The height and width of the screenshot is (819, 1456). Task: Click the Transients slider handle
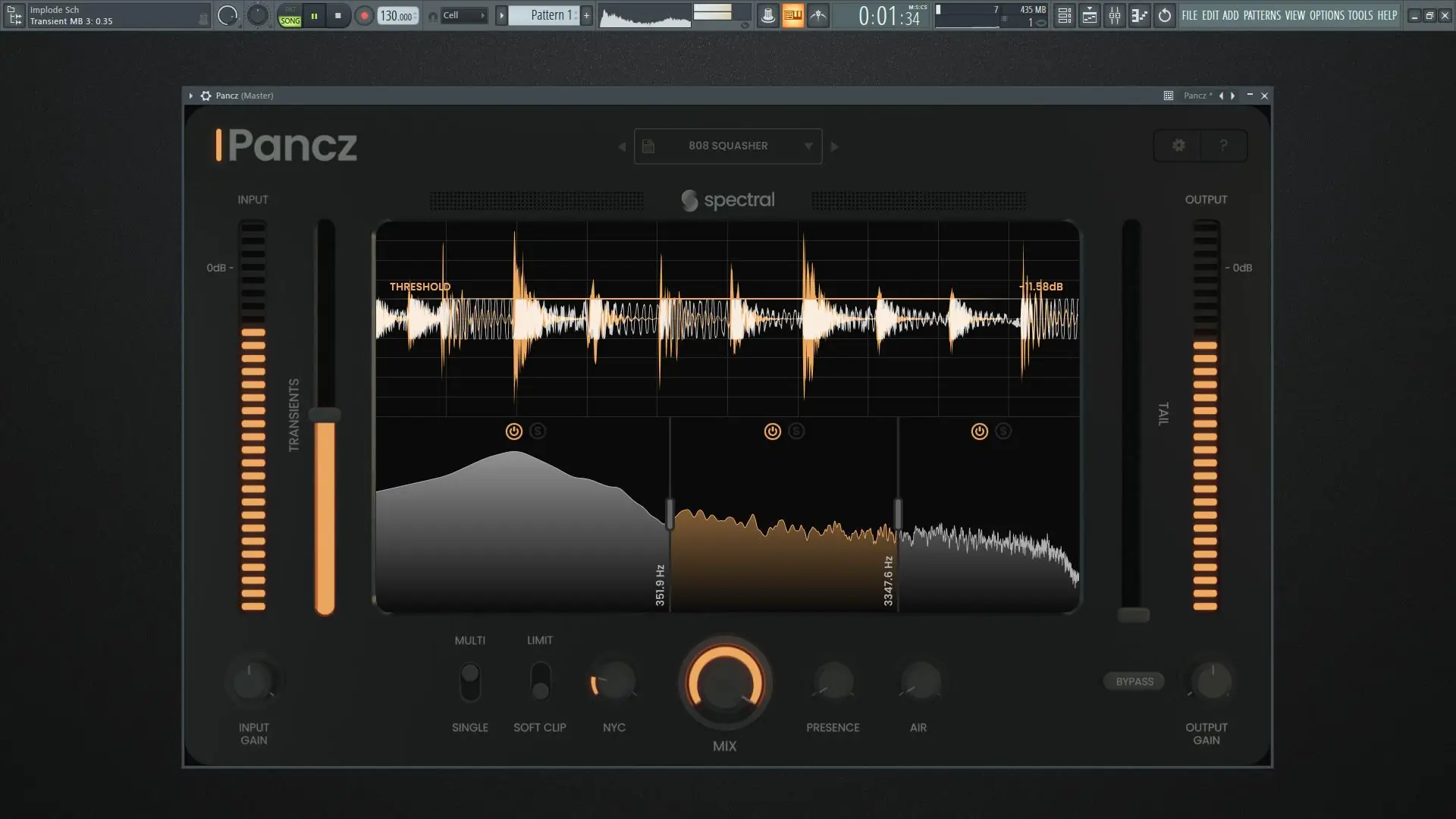(x=325, y=415)
